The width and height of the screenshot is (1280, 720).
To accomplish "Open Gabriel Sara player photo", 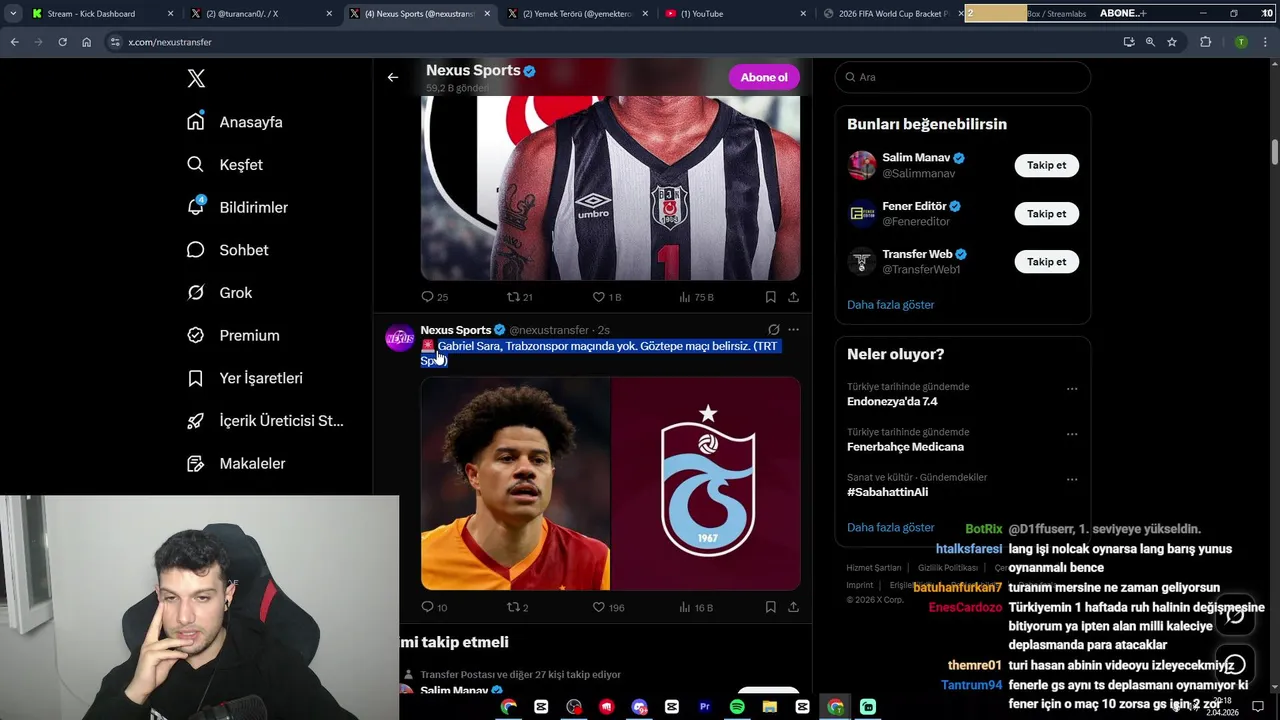I will click(x=515, y=483).
